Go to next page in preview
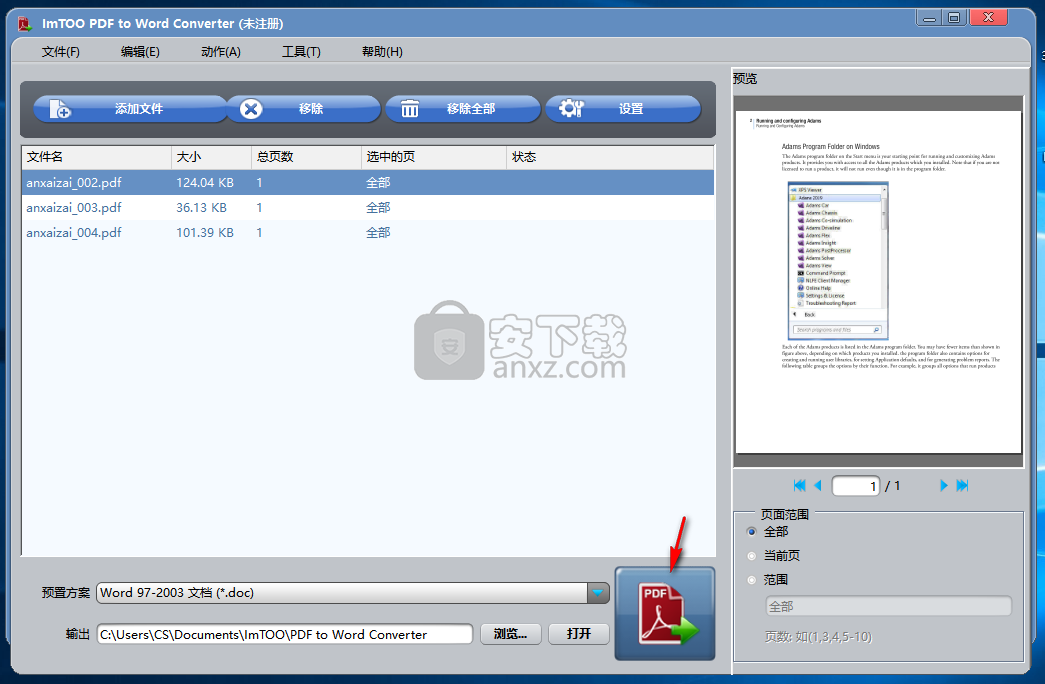 pyautogui.click(x=943, y=486)
